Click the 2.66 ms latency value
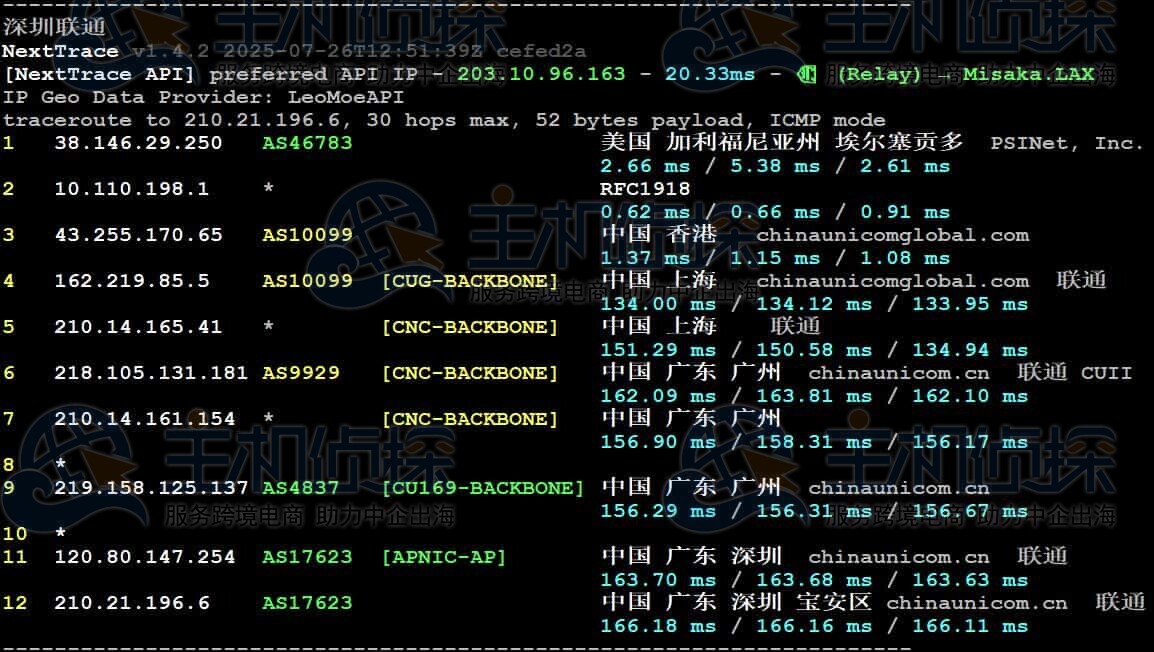Screen dimensions: 1154x652 tap(645, 166)
